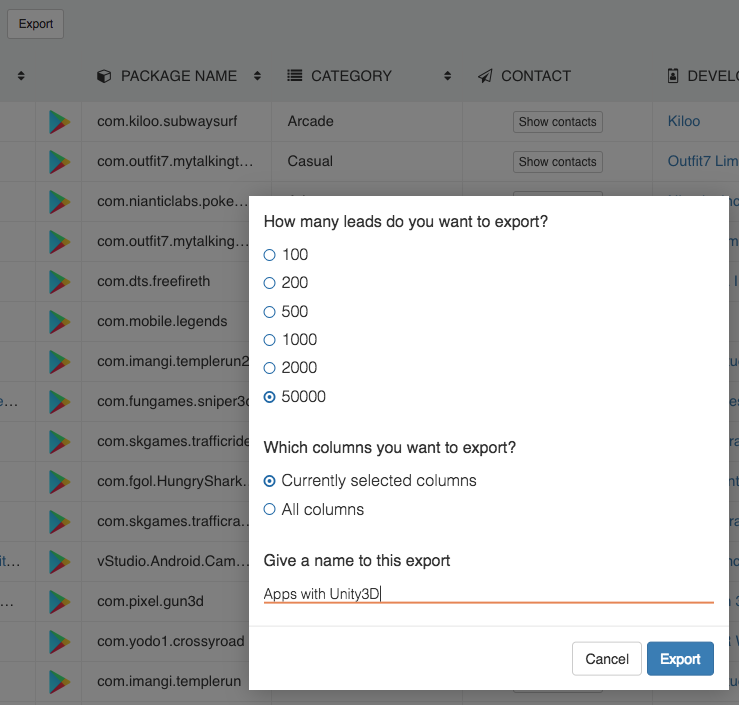Select the 50000 leads radio option
739x705 pixels.
[x=269, y=397]
